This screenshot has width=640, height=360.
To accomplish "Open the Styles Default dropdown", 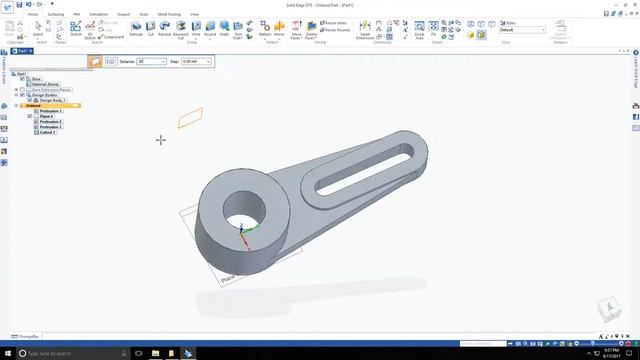I will pos(543,30).
